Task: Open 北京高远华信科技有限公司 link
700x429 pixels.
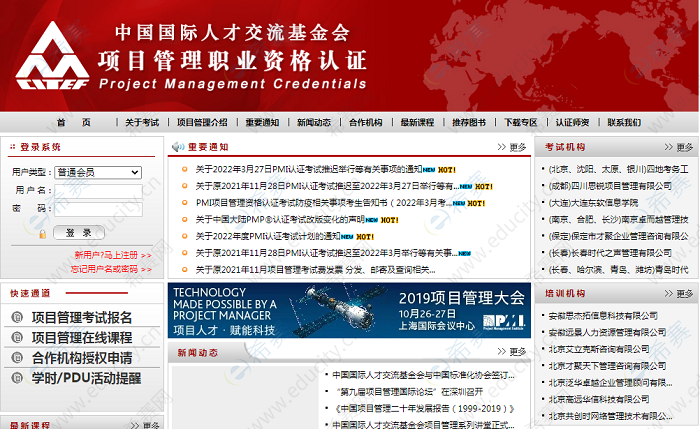Action: 599,399
